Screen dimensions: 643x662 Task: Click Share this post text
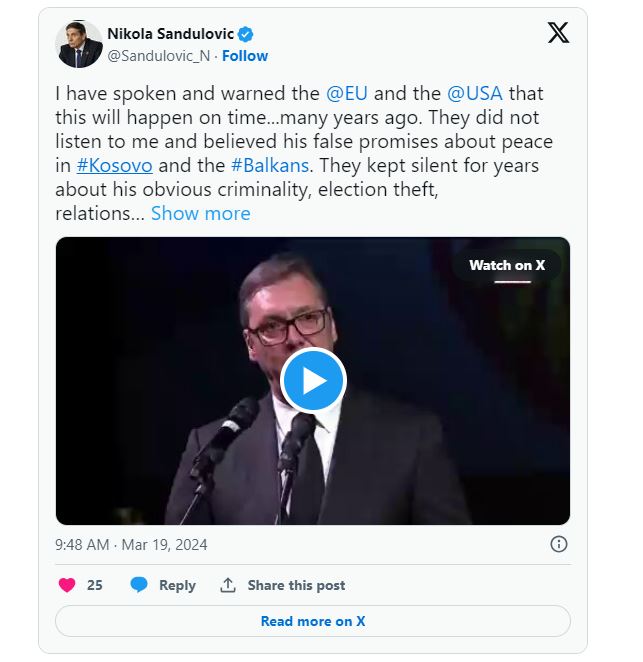tap(296, 585)
